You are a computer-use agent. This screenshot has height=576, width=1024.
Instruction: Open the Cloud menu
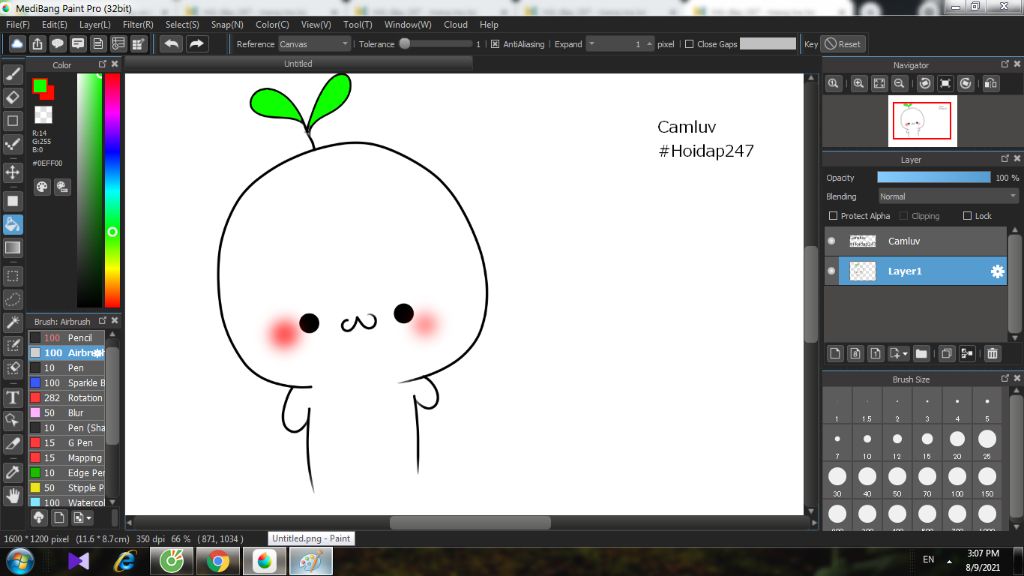pos(455,24)
